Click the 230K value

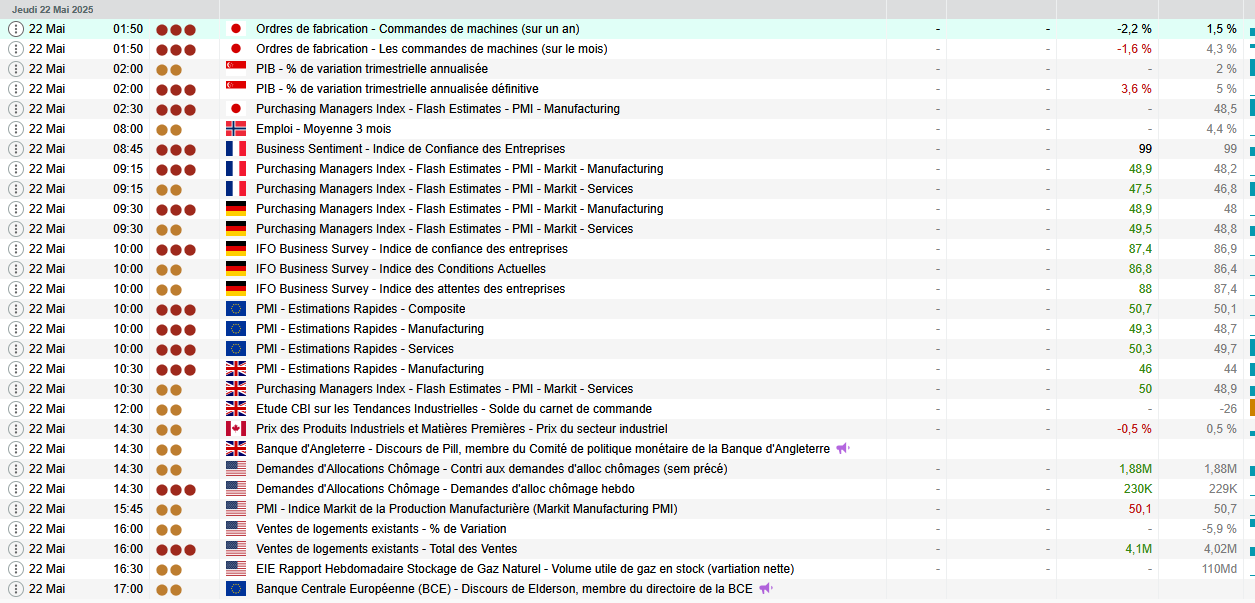pos(1137,489)
